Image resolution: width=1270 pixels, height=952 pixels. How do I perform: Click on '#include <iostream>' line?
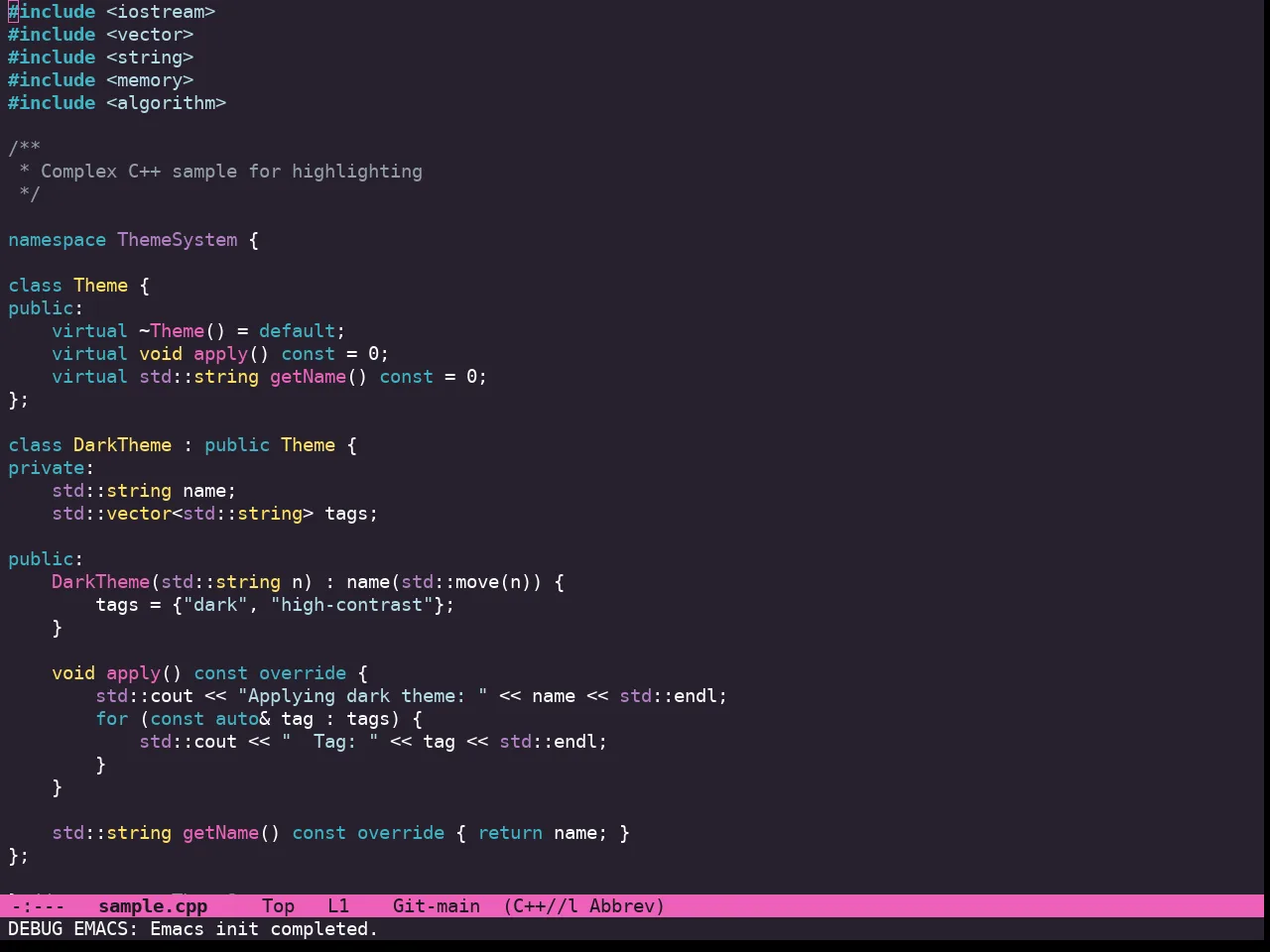pos(112,12)
